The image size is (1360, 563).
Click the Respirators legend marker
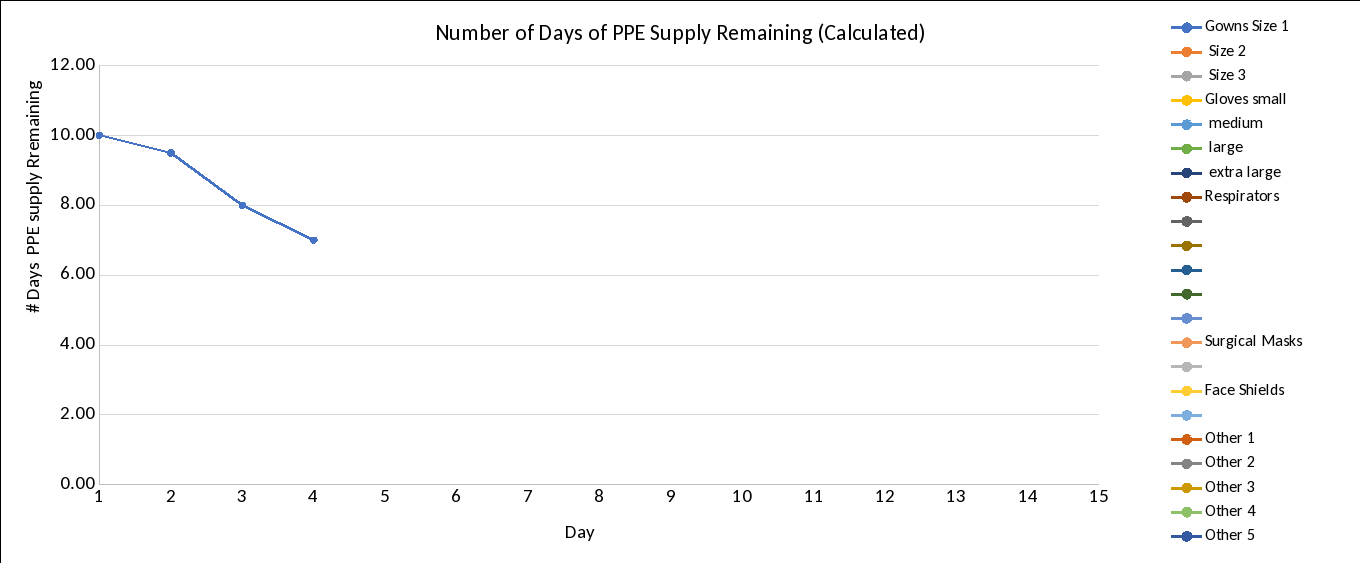click(x=1186, y=197)
